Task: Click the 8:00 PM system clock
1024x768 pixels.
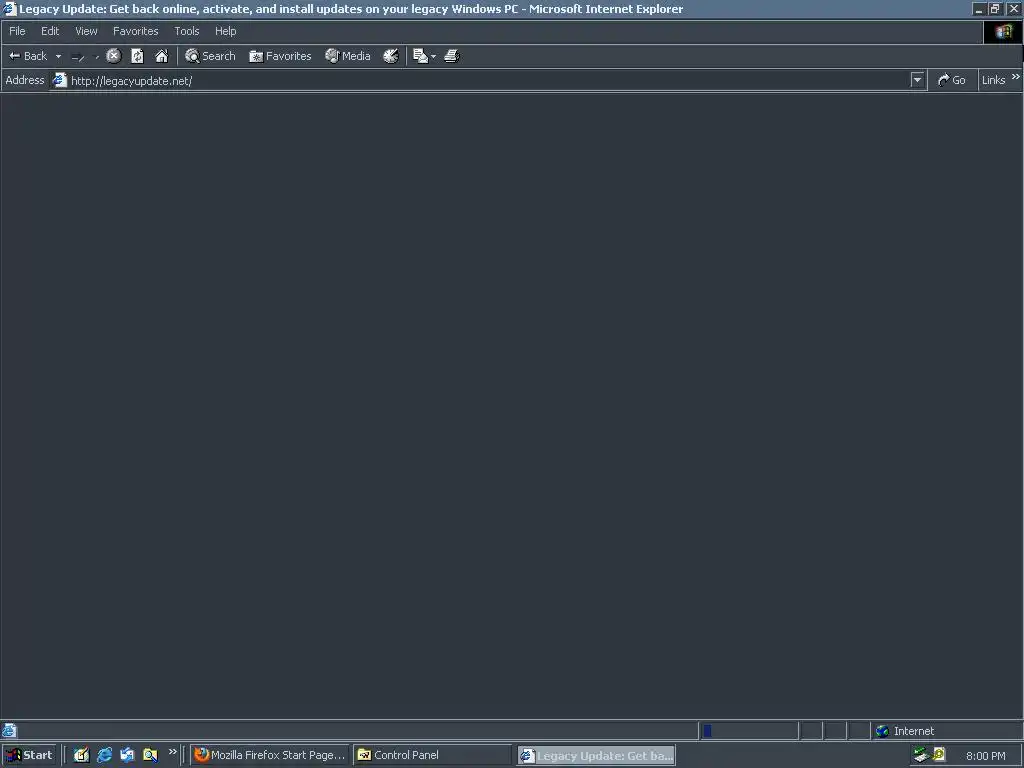Action: (x=985, y=756)
